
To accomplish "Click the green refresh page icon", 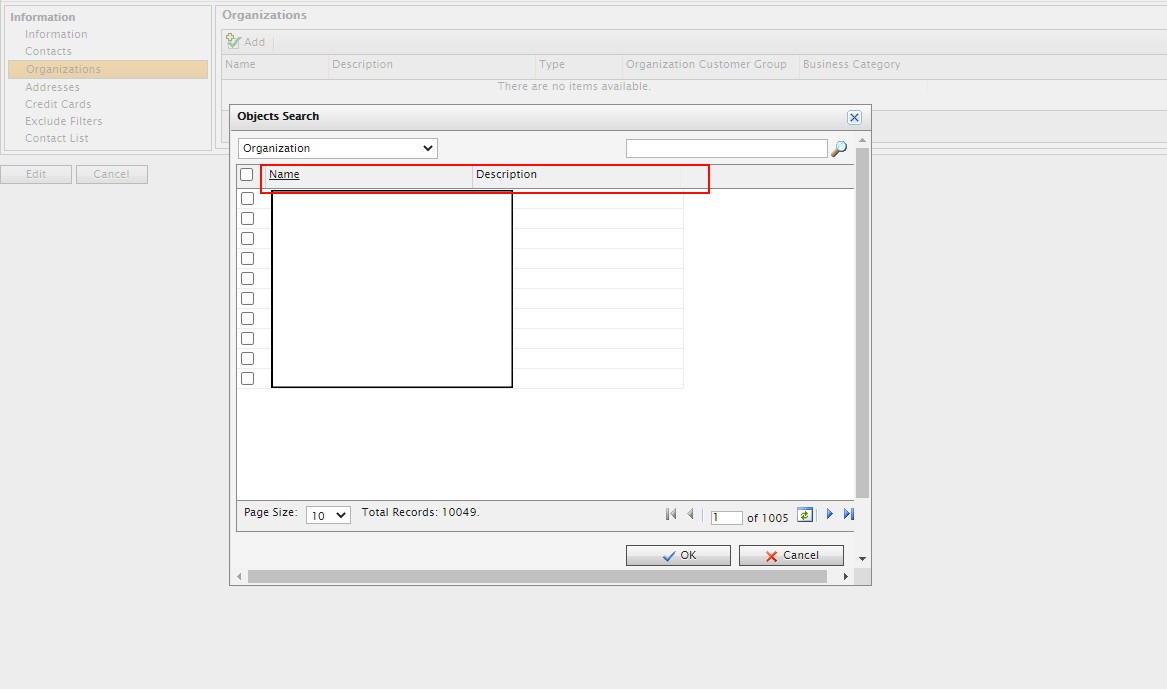I will [x=805, y=515].
